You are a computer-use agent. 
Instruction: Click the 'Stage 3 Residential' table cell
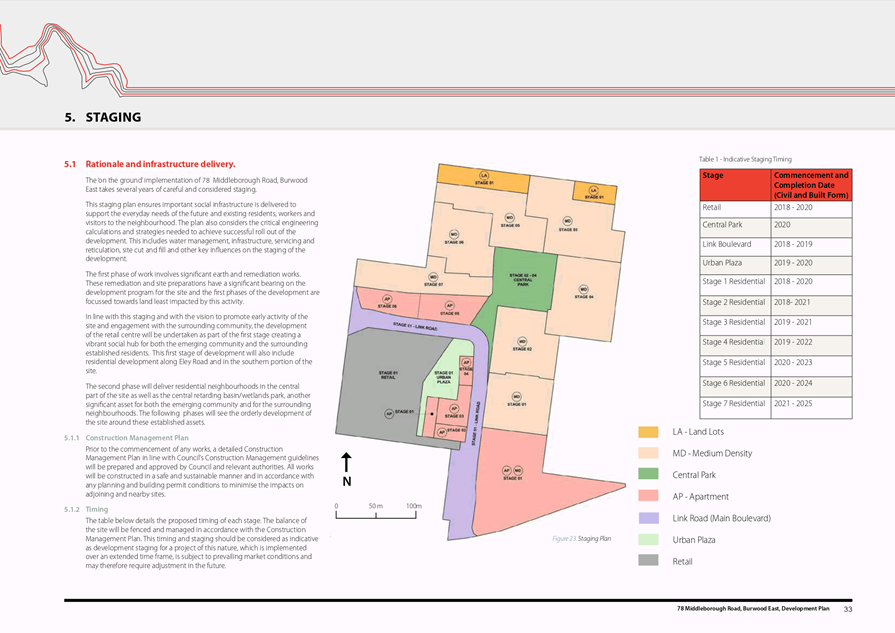736,324
